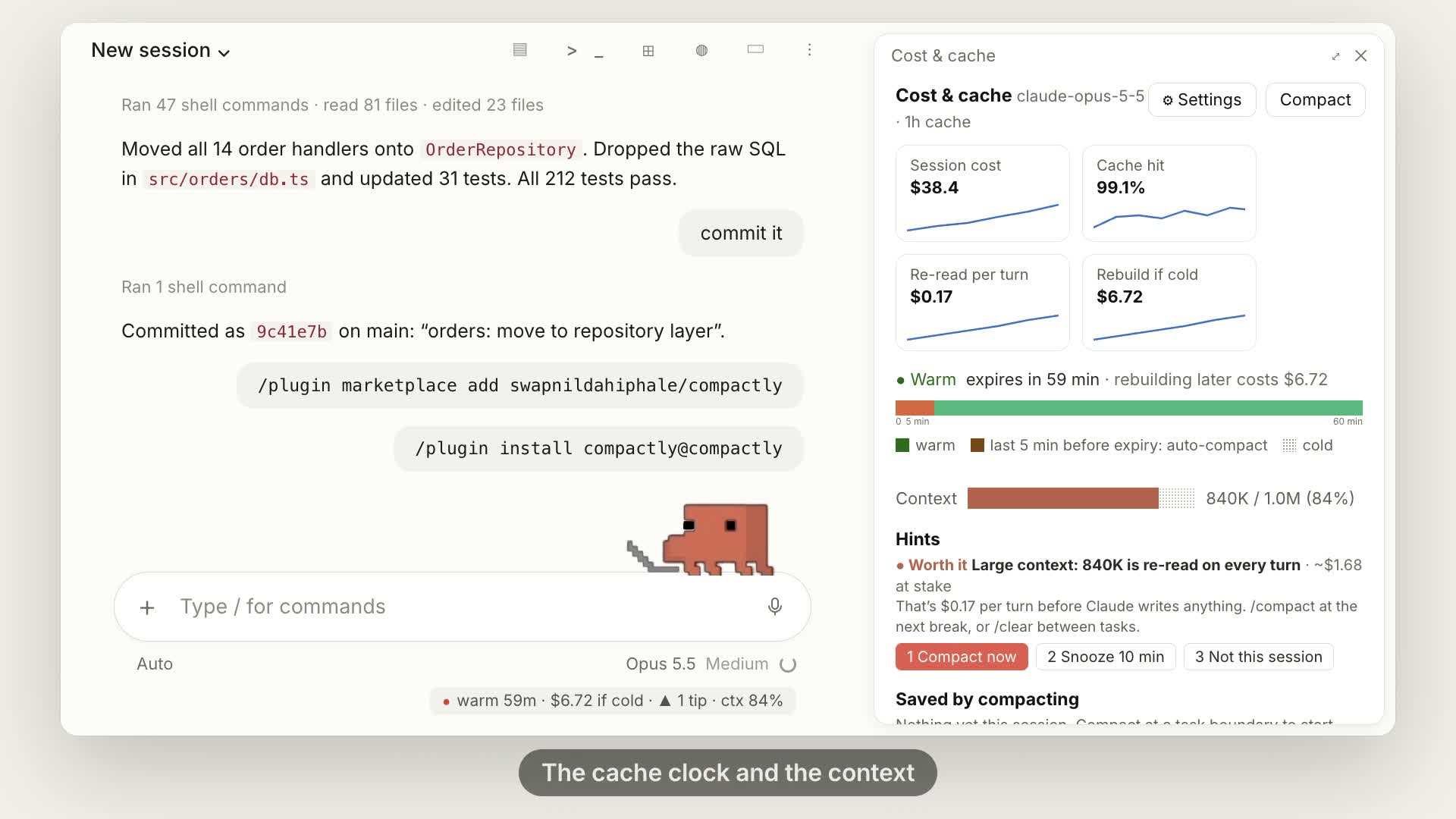Click 2 Snooze 10 min

1106,657
